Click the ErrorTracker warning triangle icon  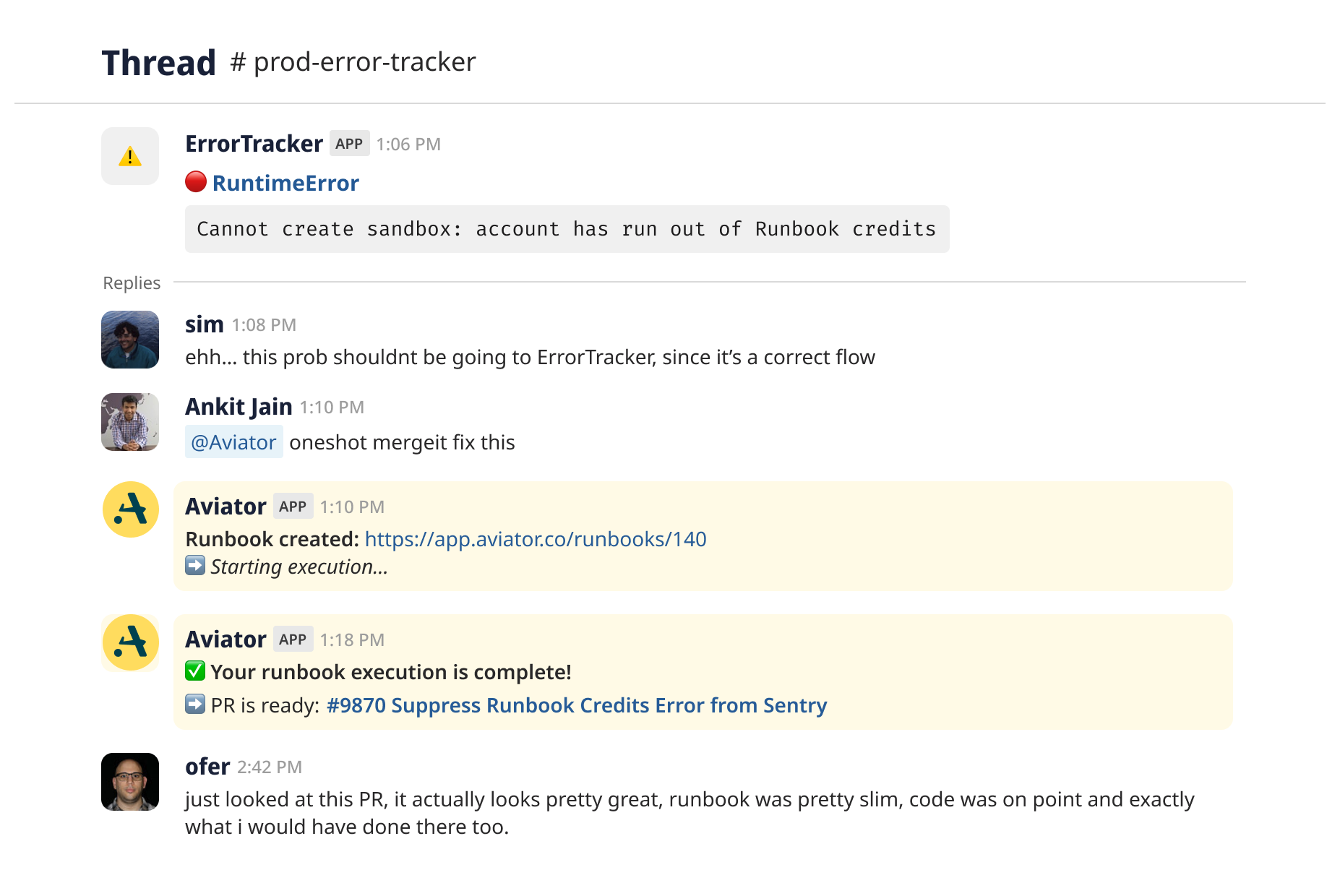tap(129, 155)
